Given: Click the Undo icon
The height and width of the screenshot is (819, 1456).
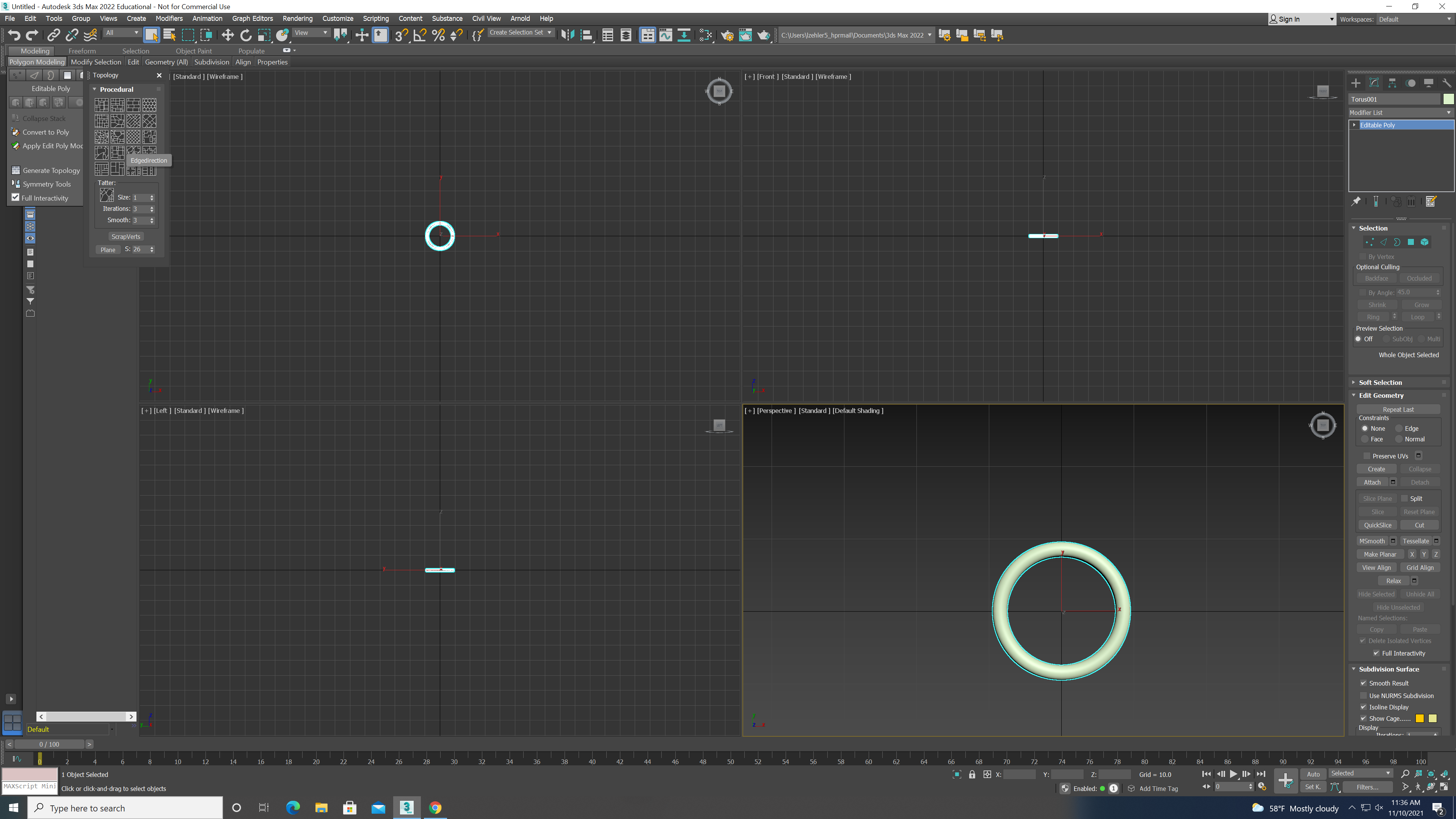Looking at the screenshot, I should pyautogui.click(x=14, y=35).
